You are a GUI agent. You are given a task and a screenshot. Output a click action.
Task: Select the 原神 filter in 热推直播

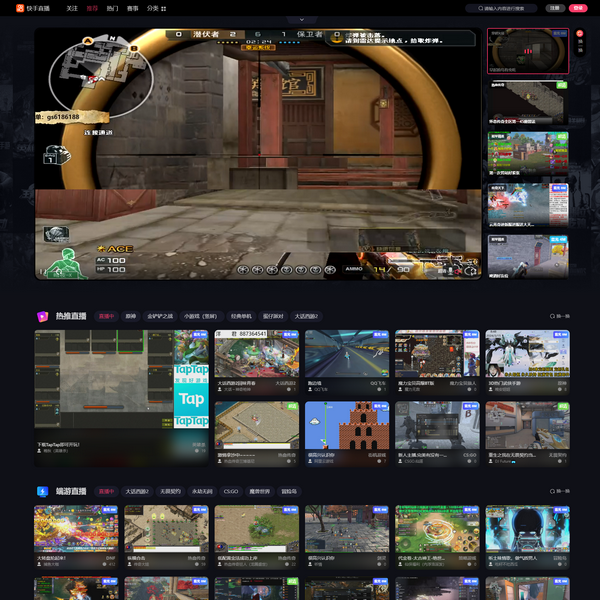(131, 316)
